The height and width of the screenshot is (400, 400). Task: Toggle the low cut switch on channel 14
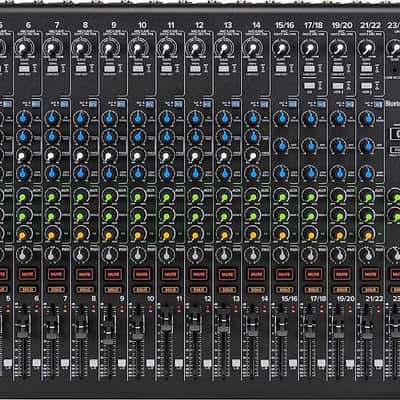(x=252, y=69)
